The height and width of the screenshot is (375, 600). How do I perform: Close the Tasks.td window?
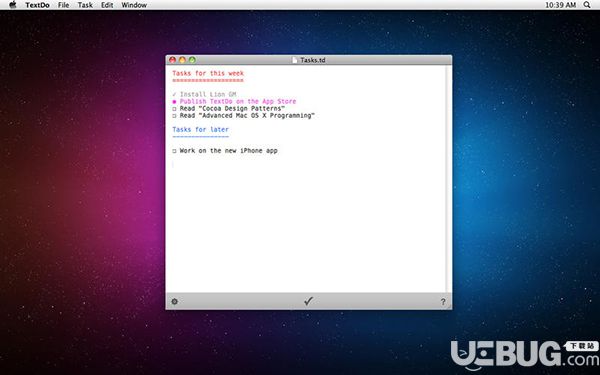(173, 60)
